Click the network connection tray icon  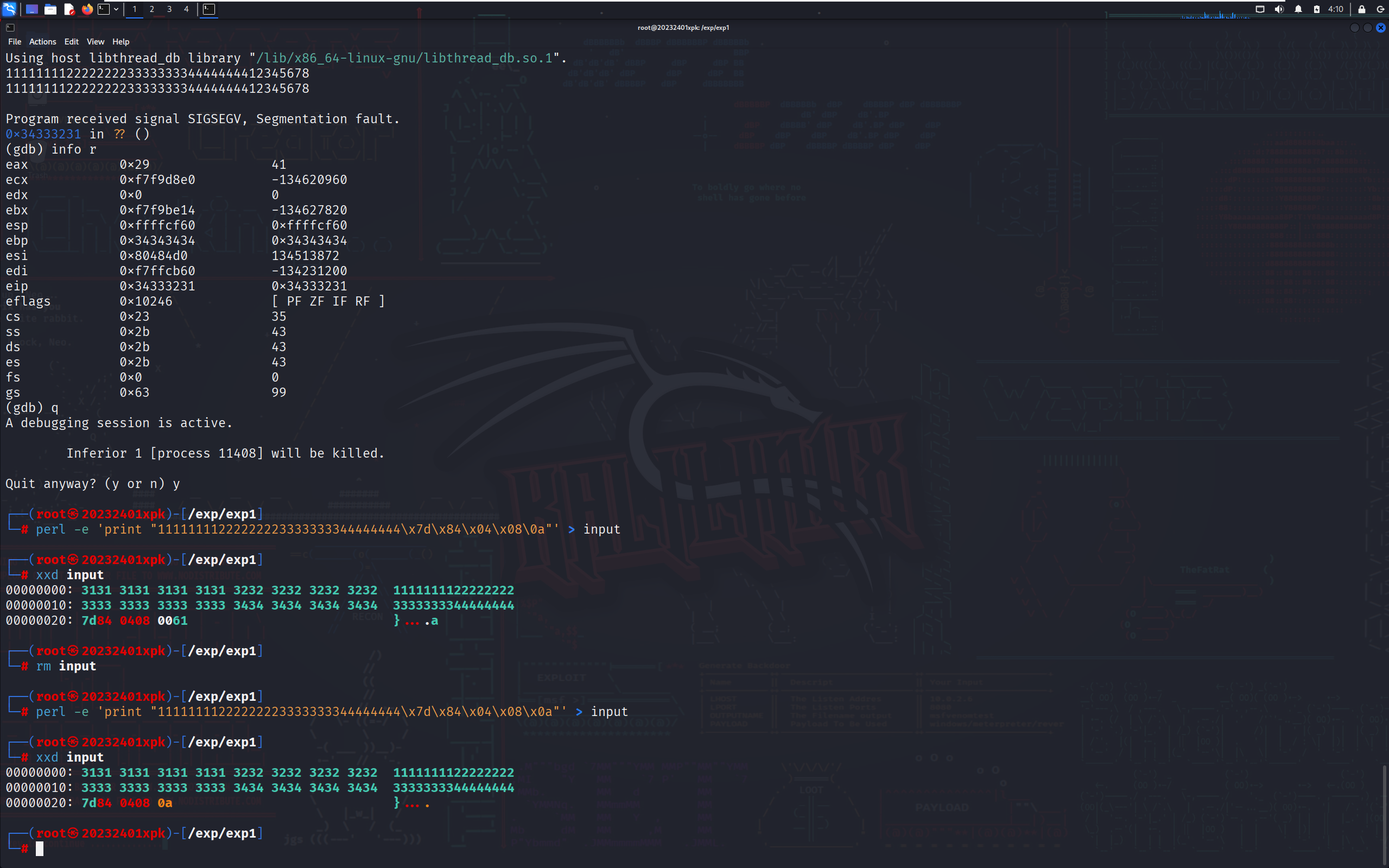coord(1260,9)
